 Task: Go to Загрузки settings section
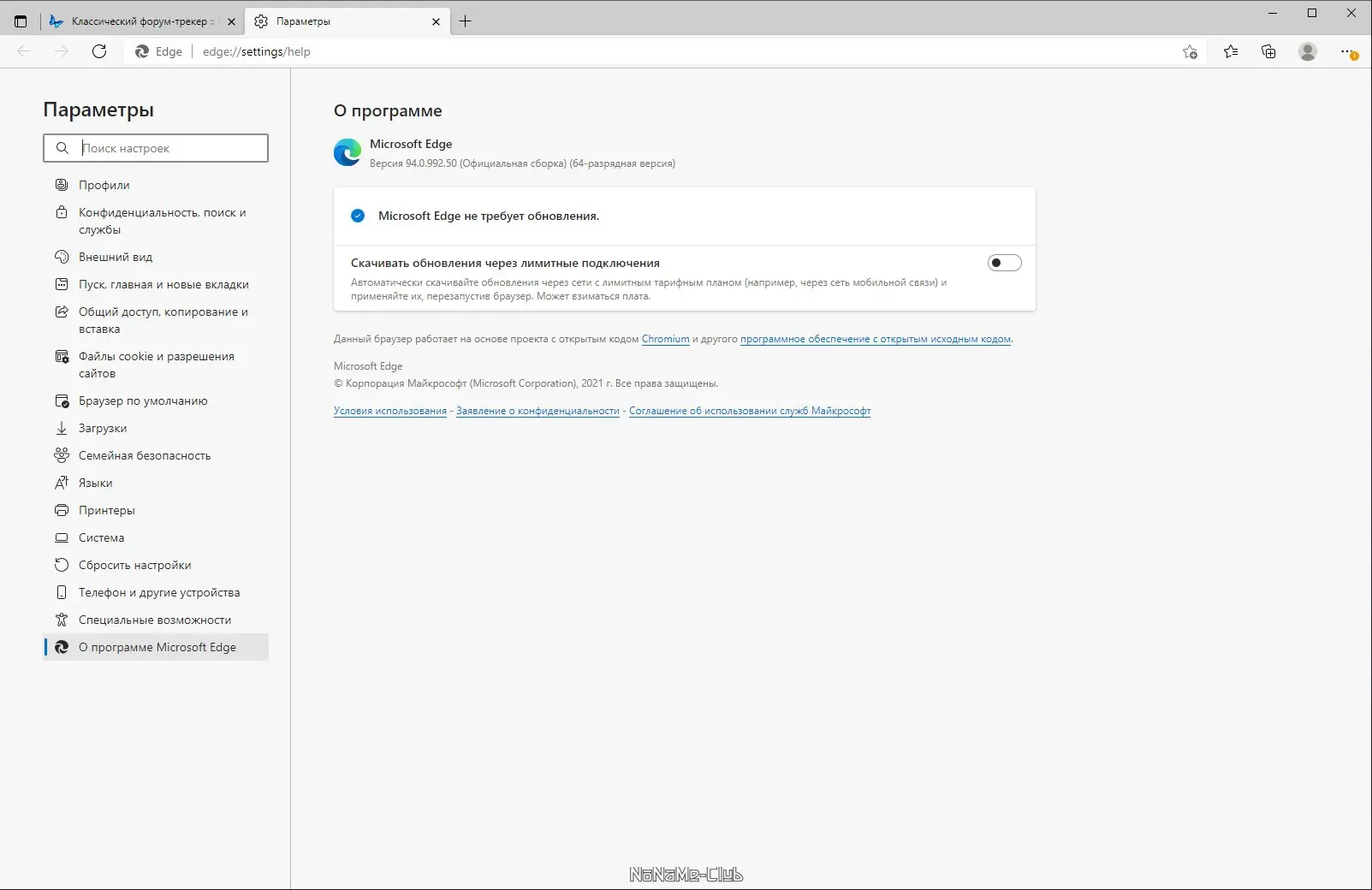click(103, 428)
